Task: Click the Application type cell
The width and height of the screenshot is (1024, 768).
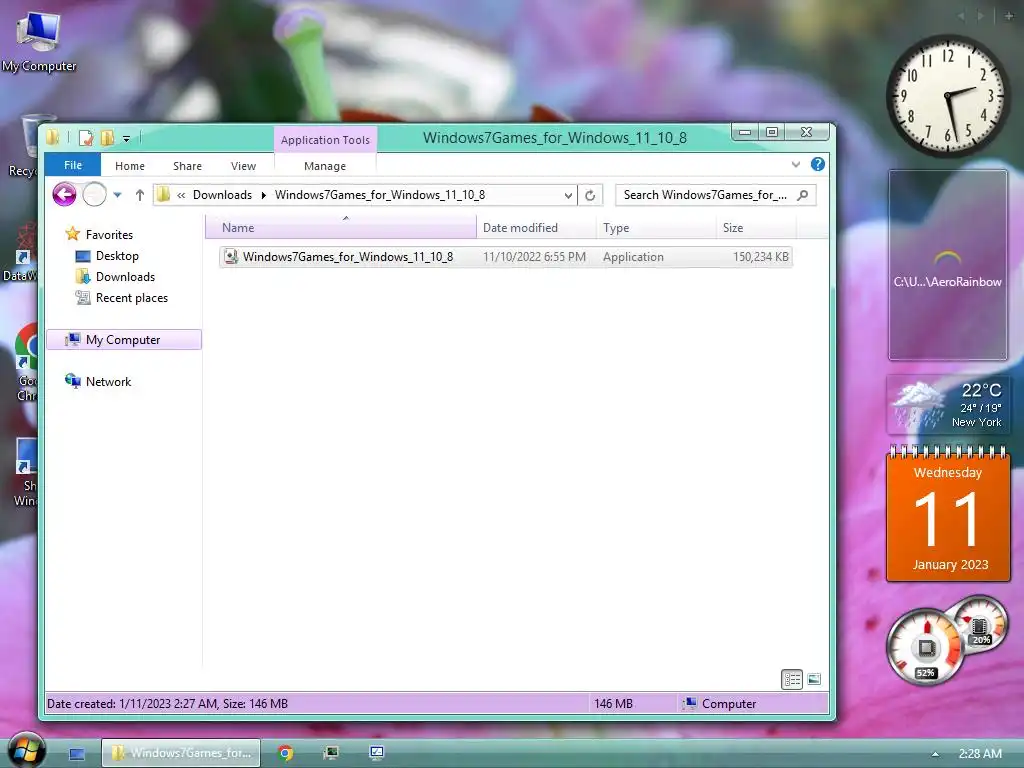Action: (x=633, y=257)
